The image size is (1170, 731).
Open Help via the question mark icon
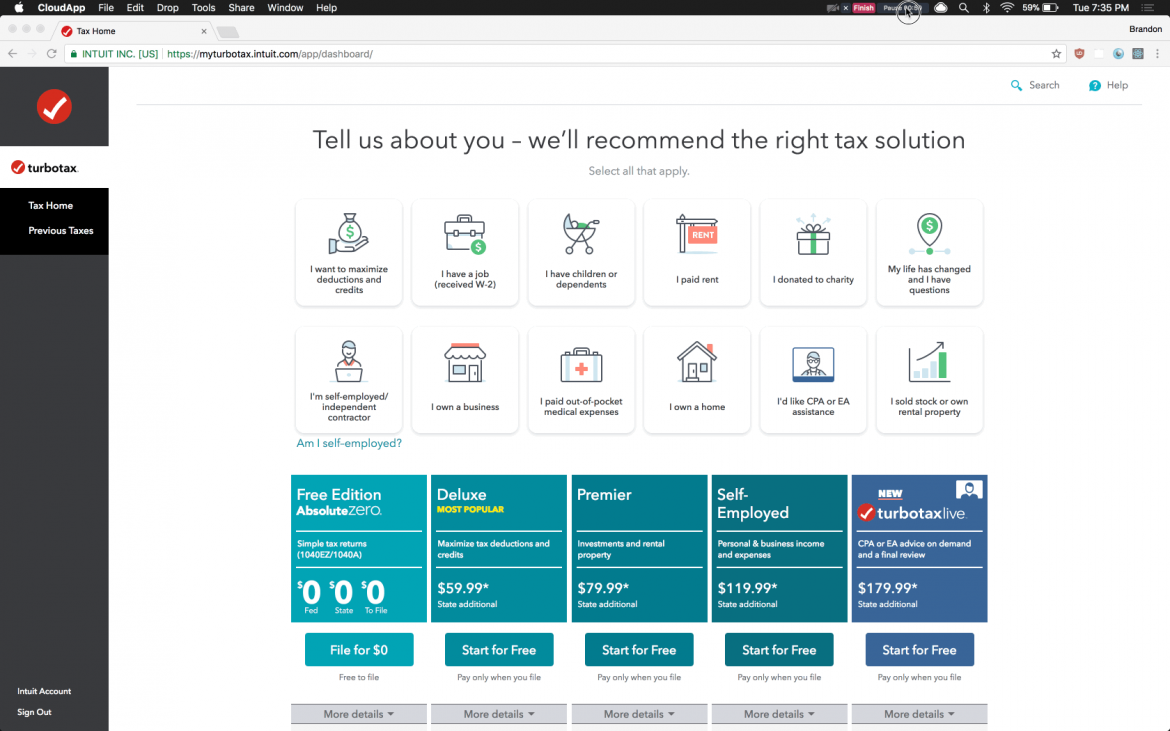1092,85
